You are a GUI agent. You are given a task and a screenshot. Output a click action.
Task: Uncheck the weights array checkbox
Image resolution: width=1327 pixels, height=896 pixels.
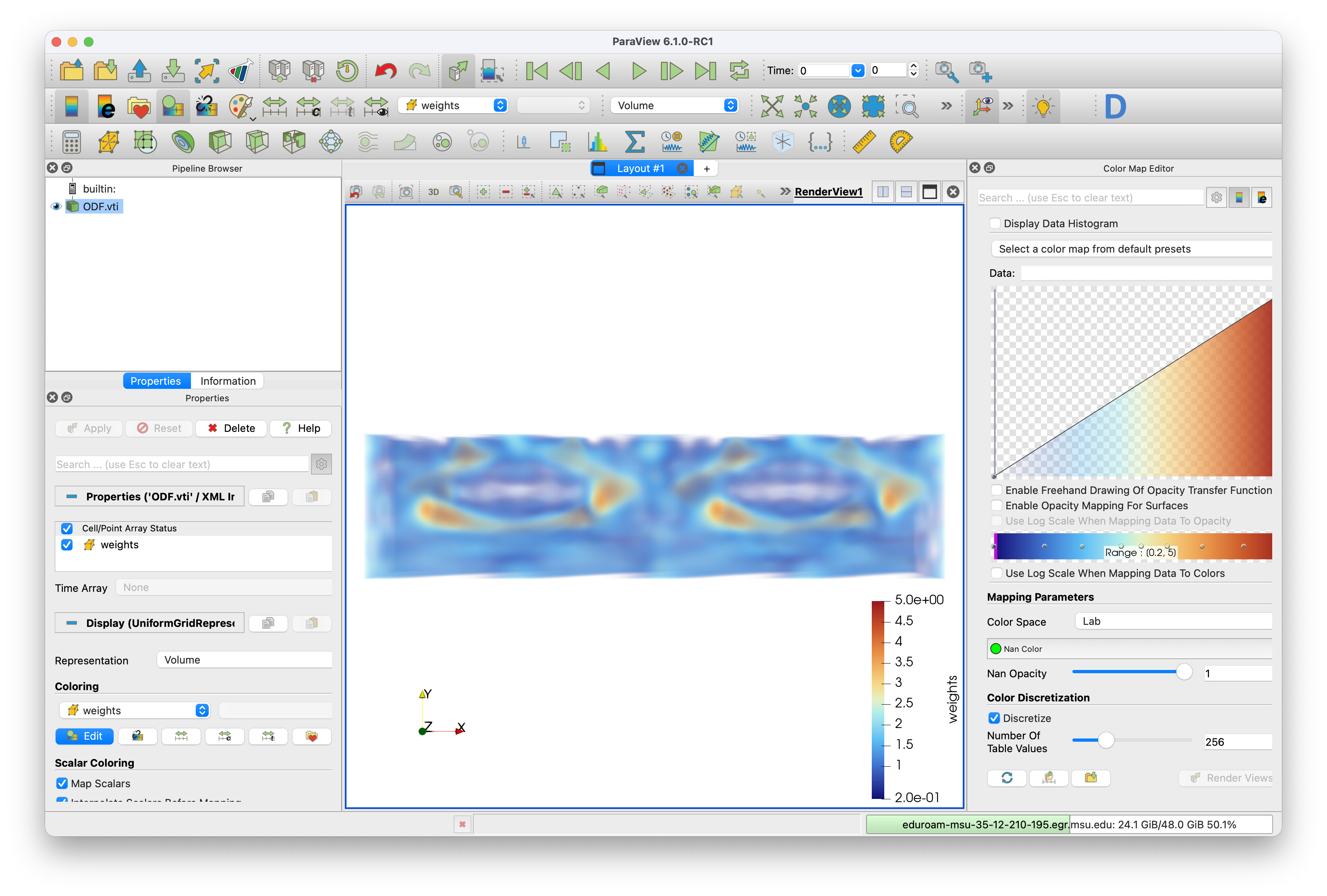67,544
